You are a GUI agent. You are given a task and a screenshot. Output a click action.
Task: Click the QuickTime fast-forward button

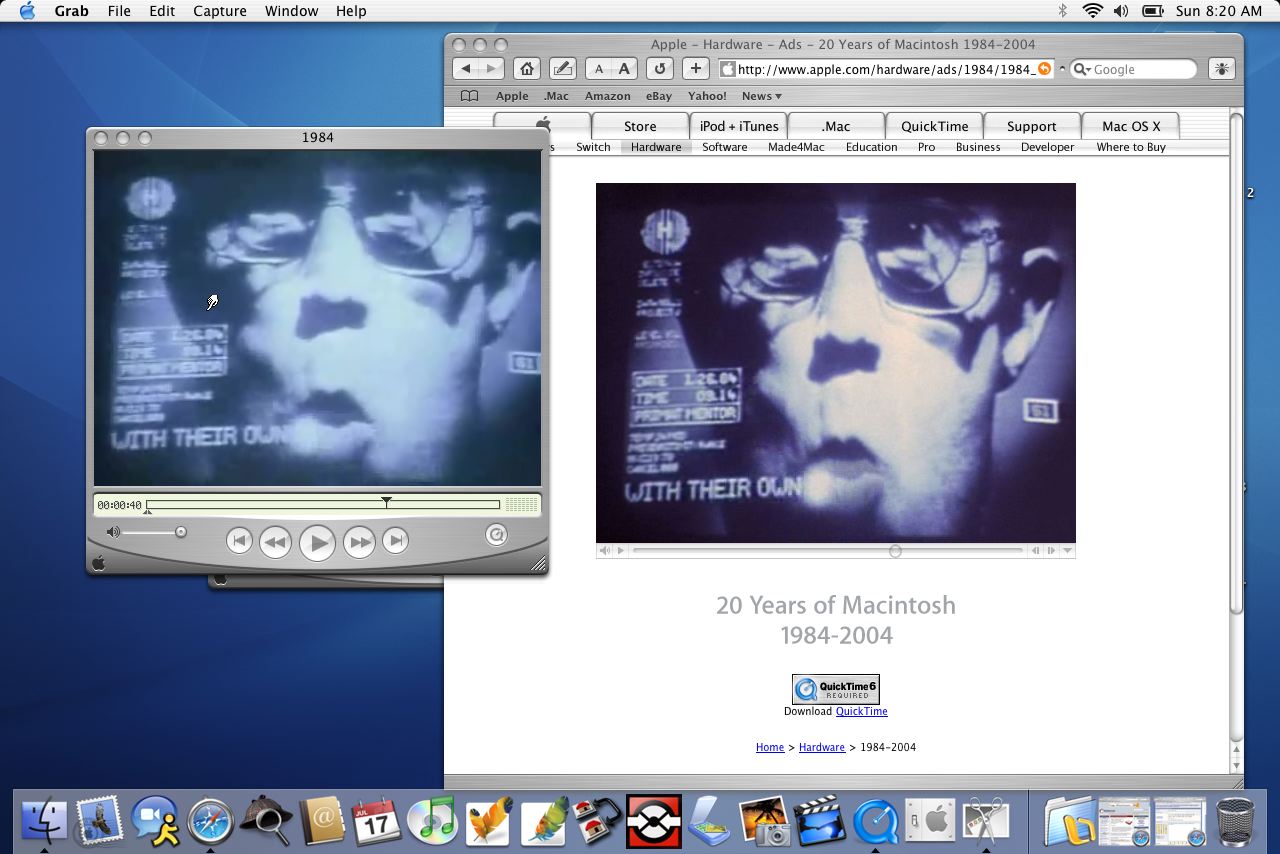359,542
